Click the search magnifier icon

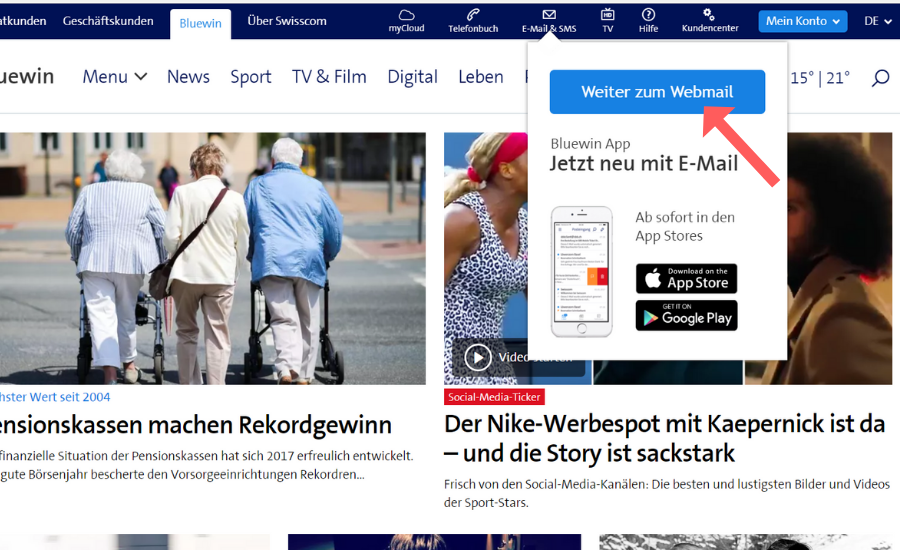(880, 77)
